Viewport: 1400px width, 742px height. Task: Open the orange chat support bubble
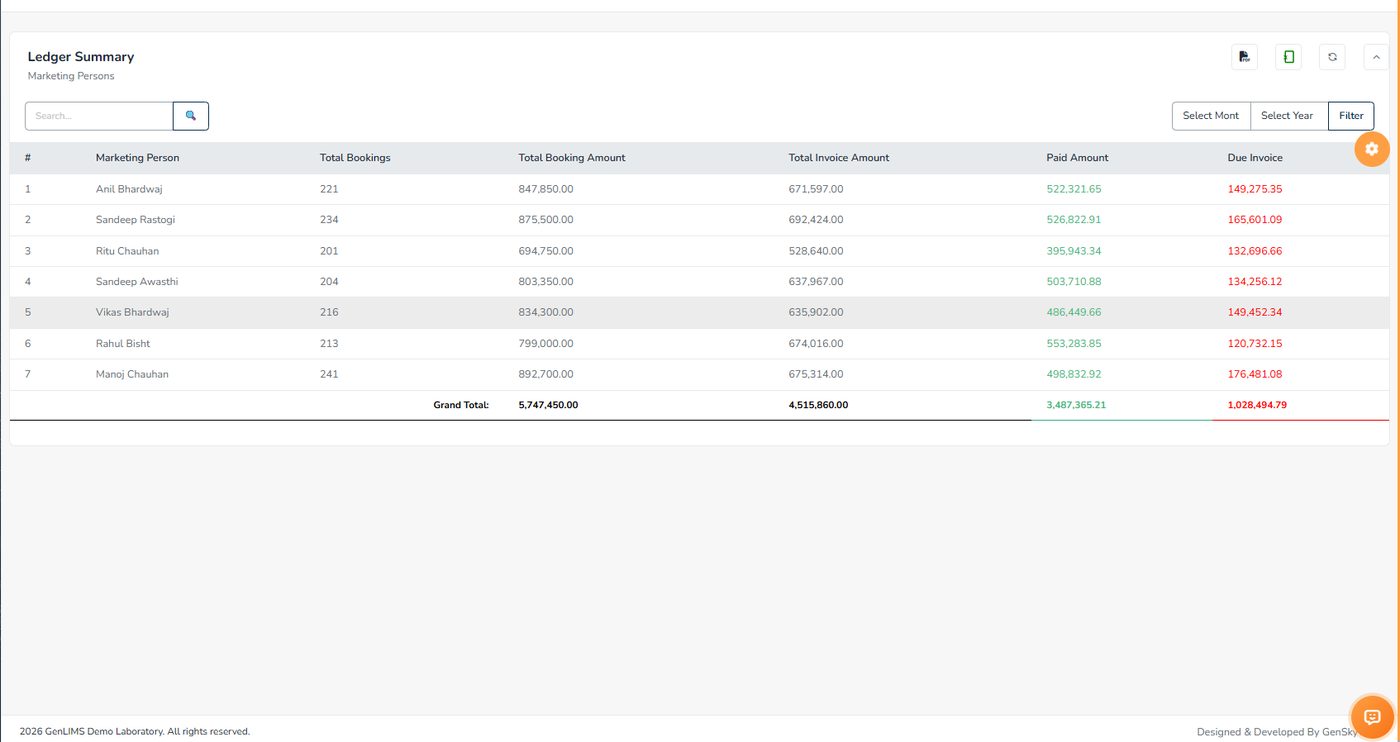pos(1372,717)
